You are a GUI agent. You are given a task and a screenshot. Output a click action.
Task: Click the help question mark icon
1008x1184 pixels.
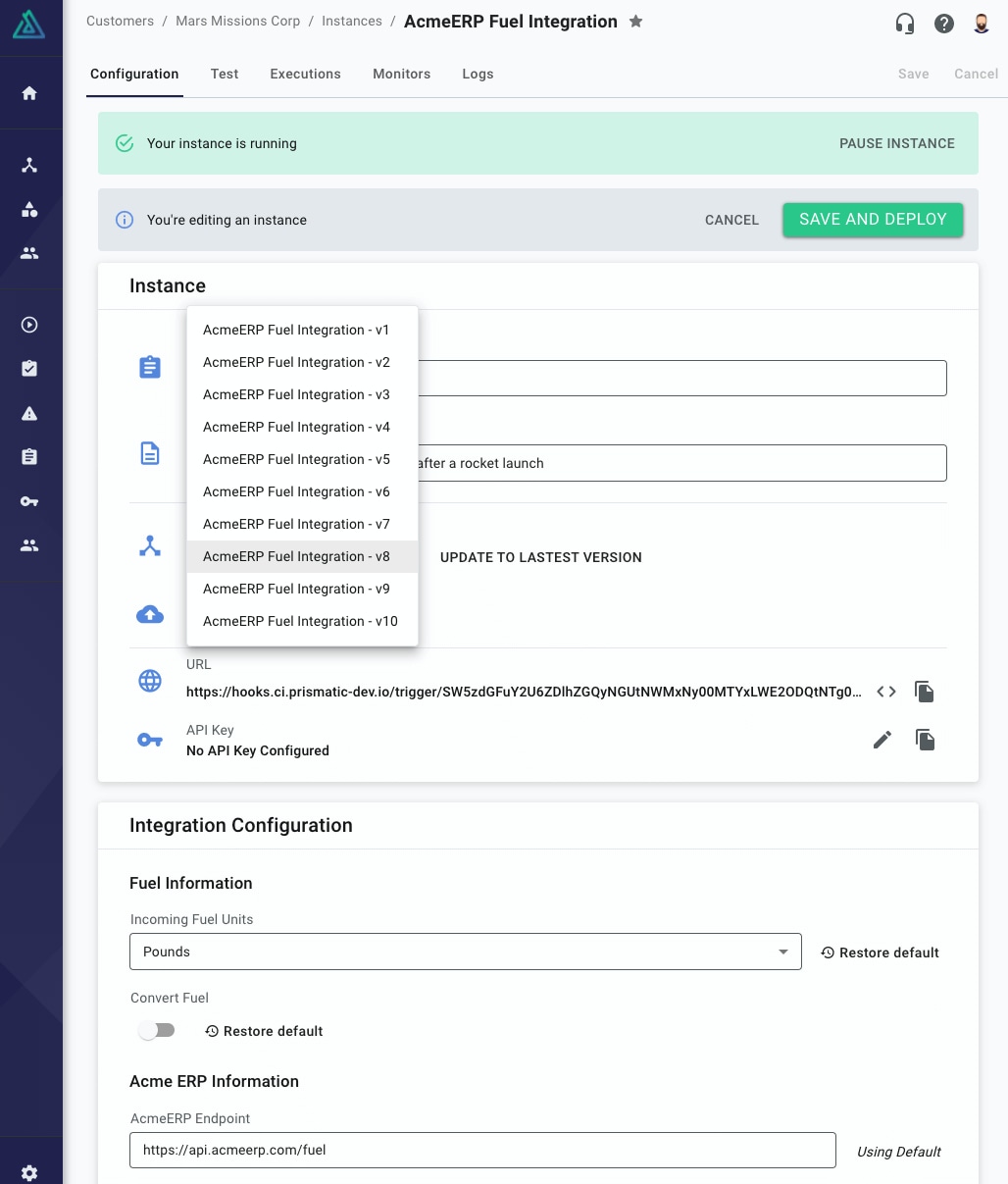click(944, 24)
